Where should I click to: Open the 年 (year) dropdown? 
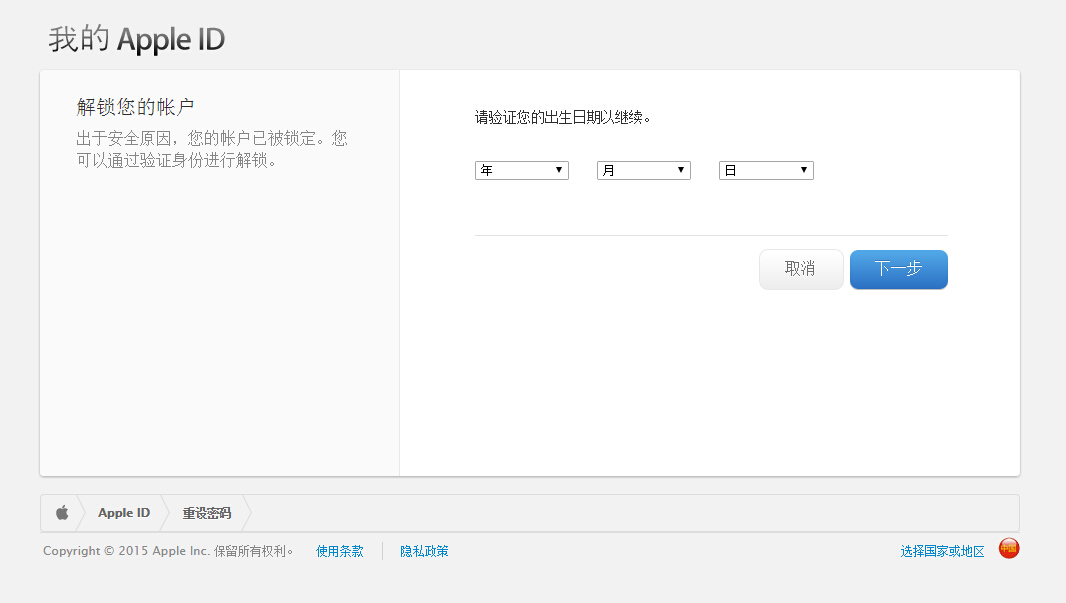tap(521, 170)
